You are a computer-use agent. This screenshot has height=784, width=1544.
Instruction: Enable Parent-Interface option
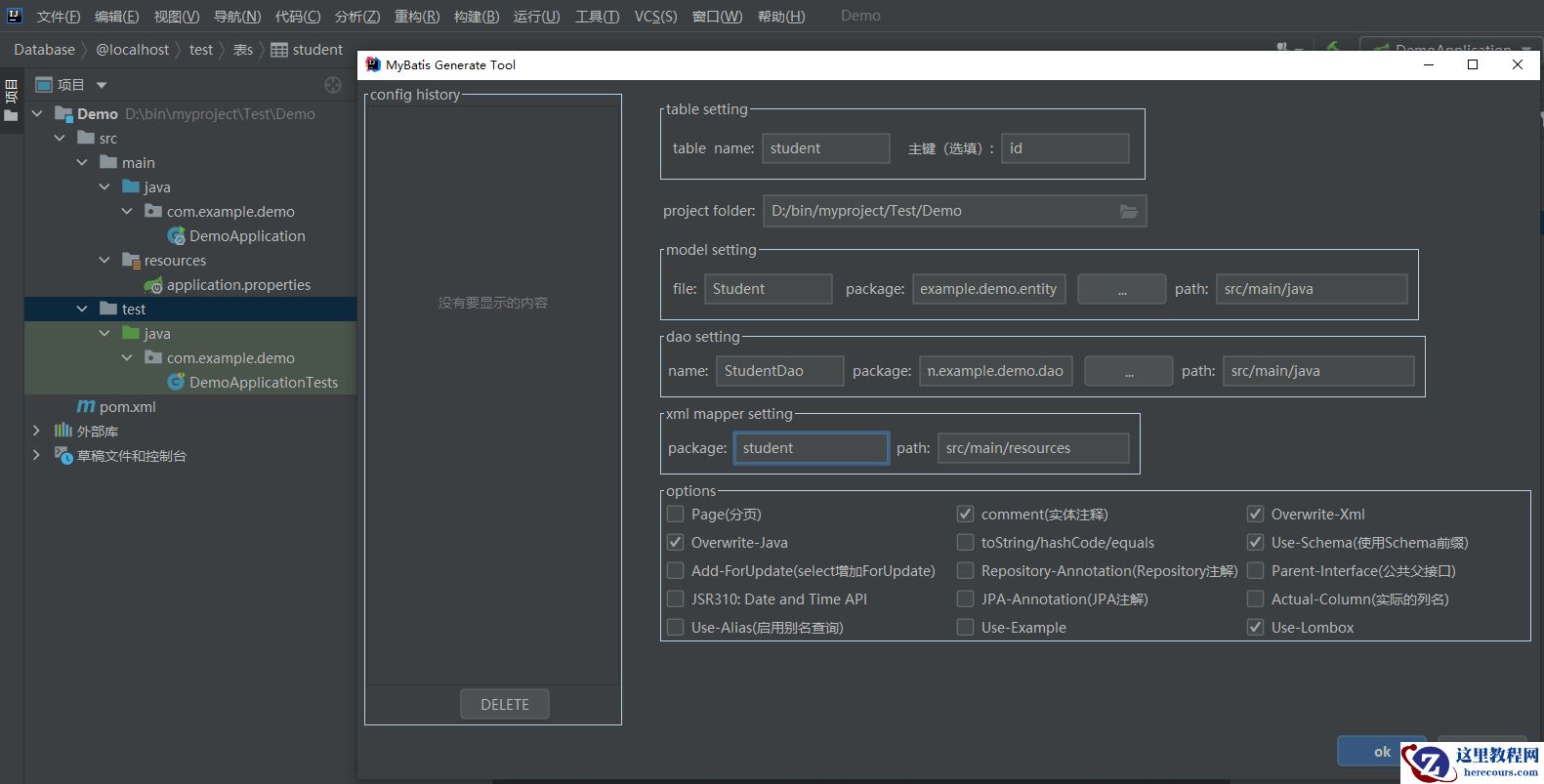click(1255, 570)
